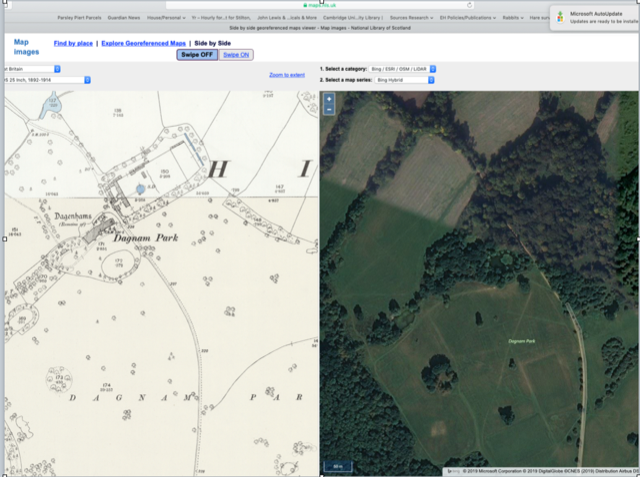Open the Parsley Piert Parcels bookmark

[79, 18]
